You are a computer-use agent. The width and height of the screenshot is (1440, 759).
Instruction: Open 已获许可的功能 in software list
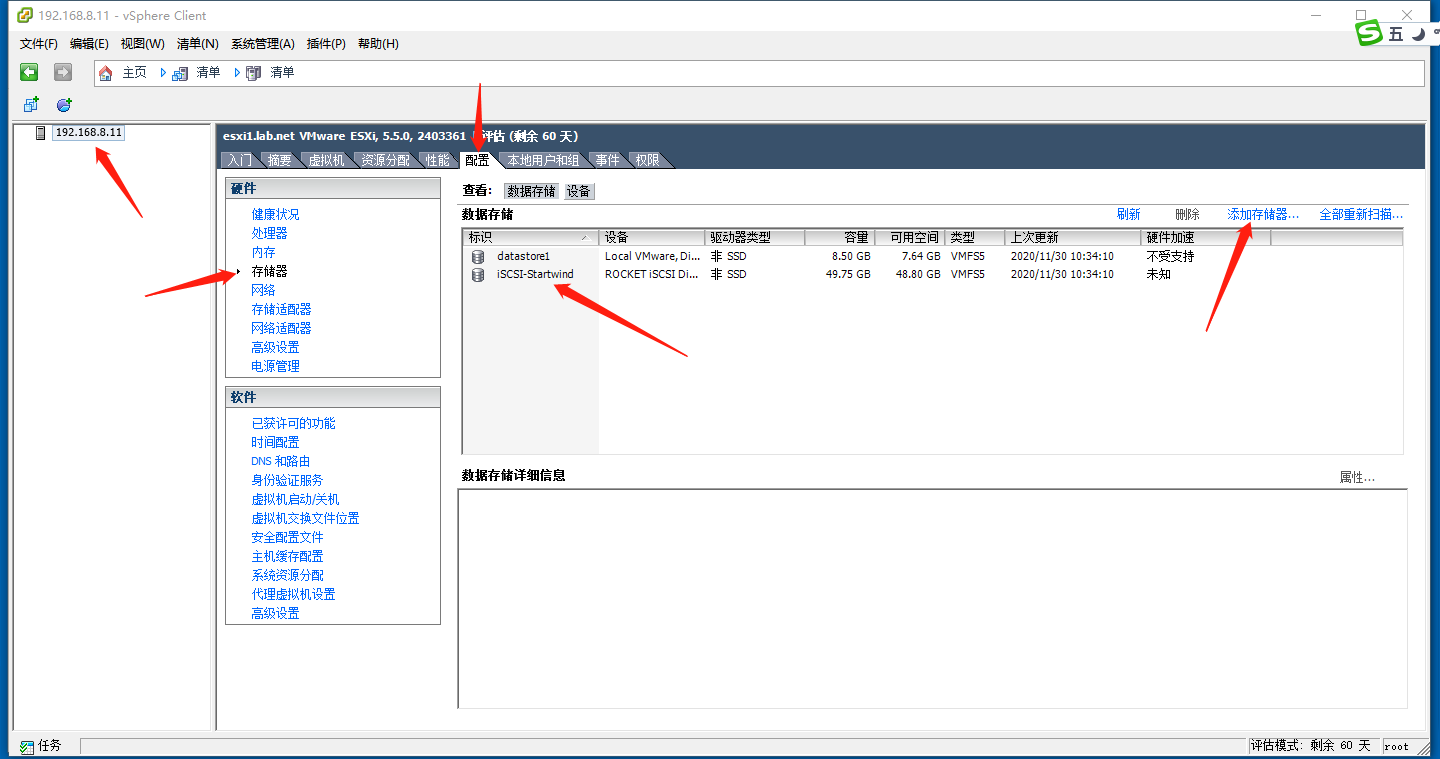(293, 423)
